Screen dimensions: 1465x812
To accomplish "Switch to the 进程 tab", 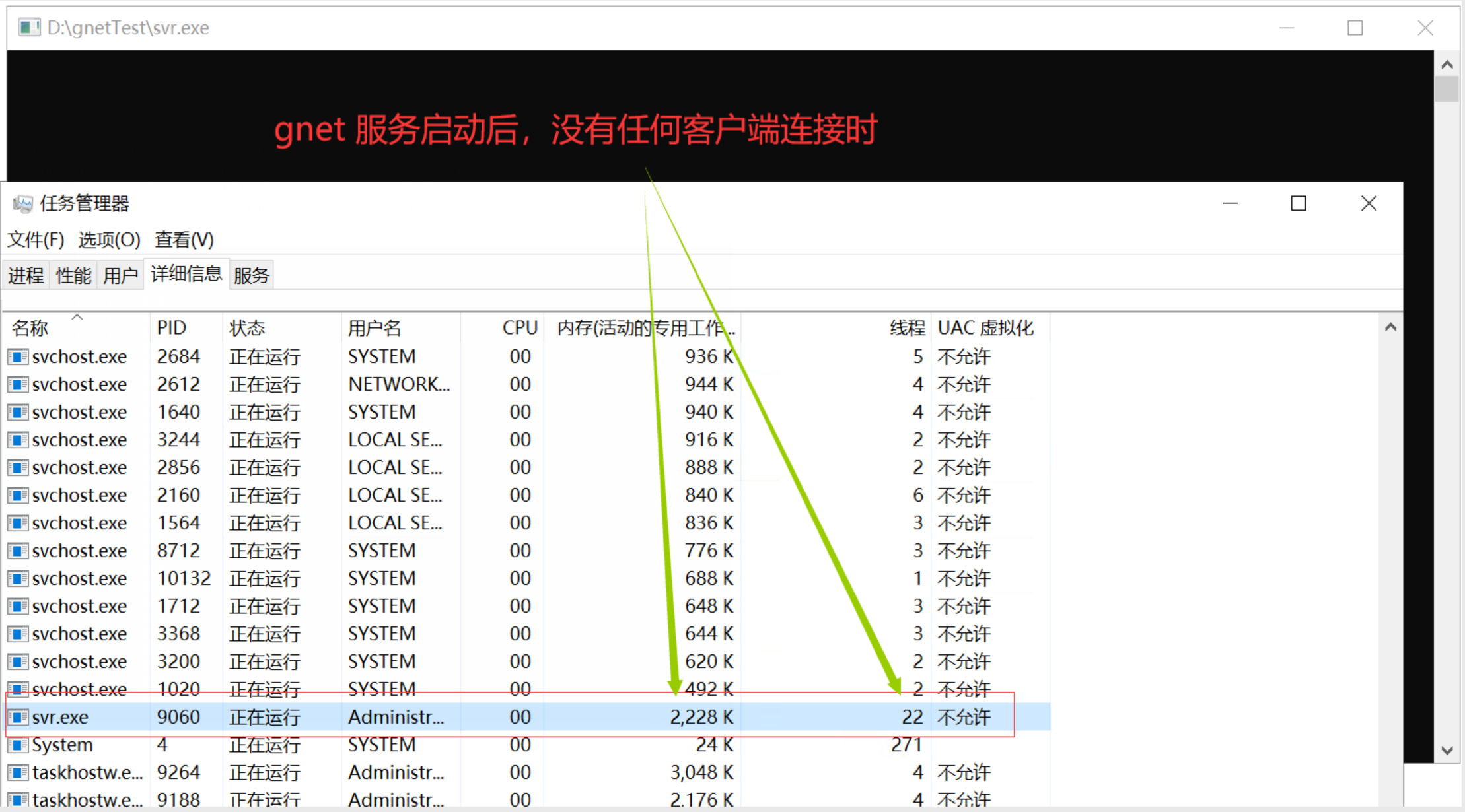I will click(x=26, y=275).
